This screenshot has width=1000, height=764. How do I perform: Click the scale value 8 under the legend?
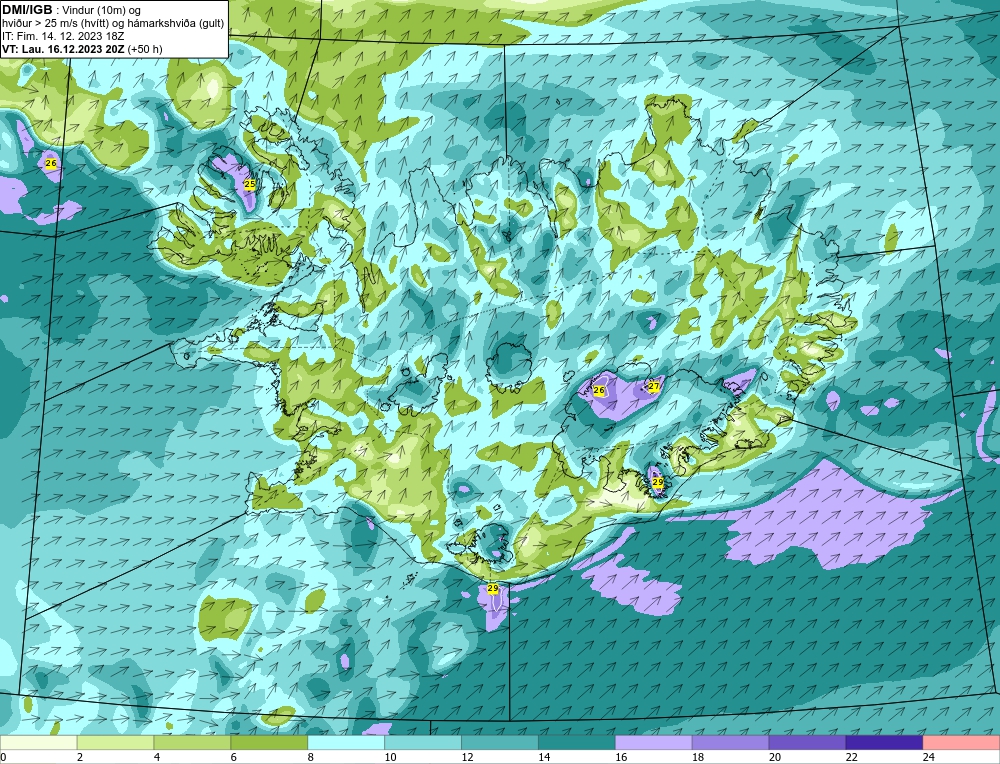[x=311, y=758]
